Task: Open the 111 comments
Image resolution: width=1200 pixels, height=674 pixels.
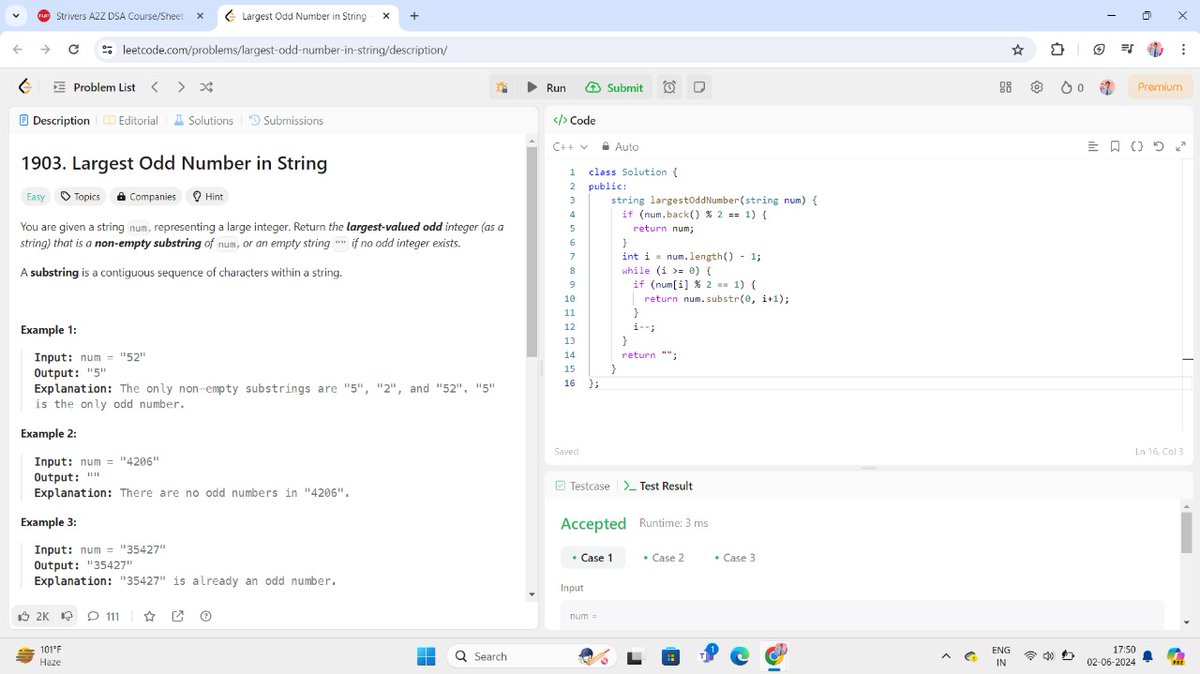Action: coord(104,616)
